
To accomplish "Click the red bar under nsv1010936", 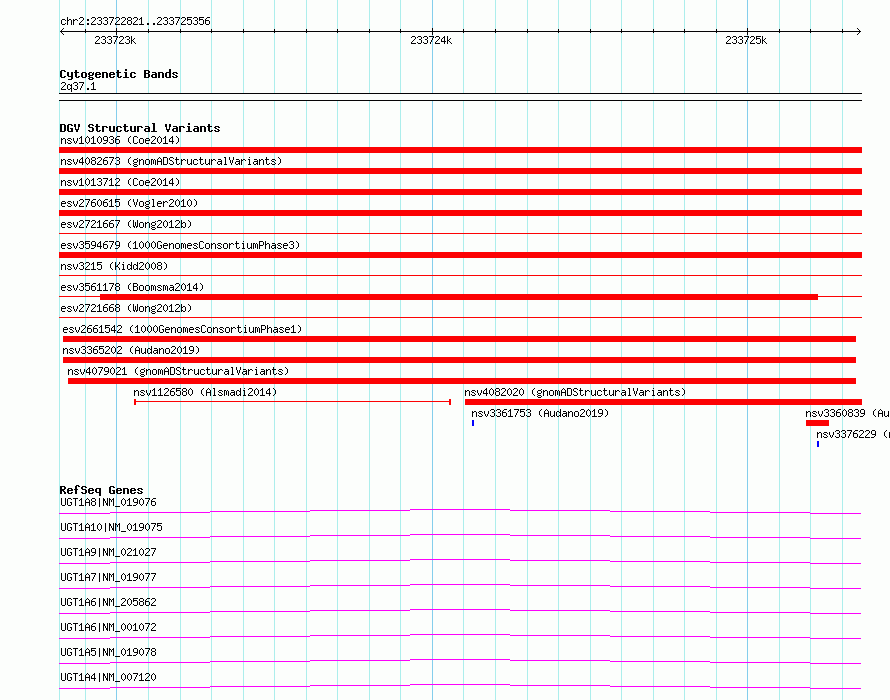I will pyautogui.click(x=460, y=150).
